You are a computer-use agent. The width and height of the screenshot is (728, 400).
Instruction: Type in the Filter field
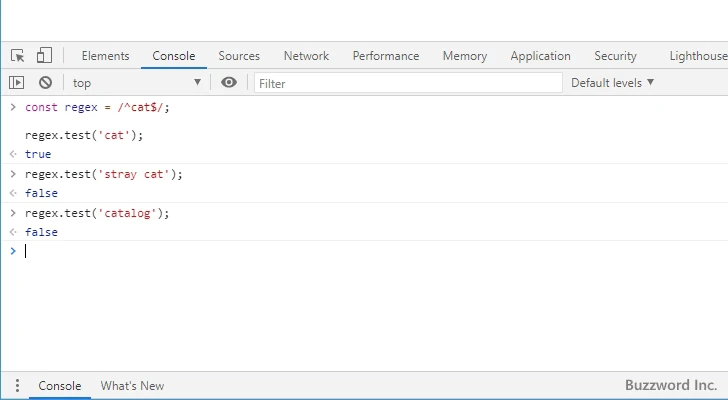point(408,83)
